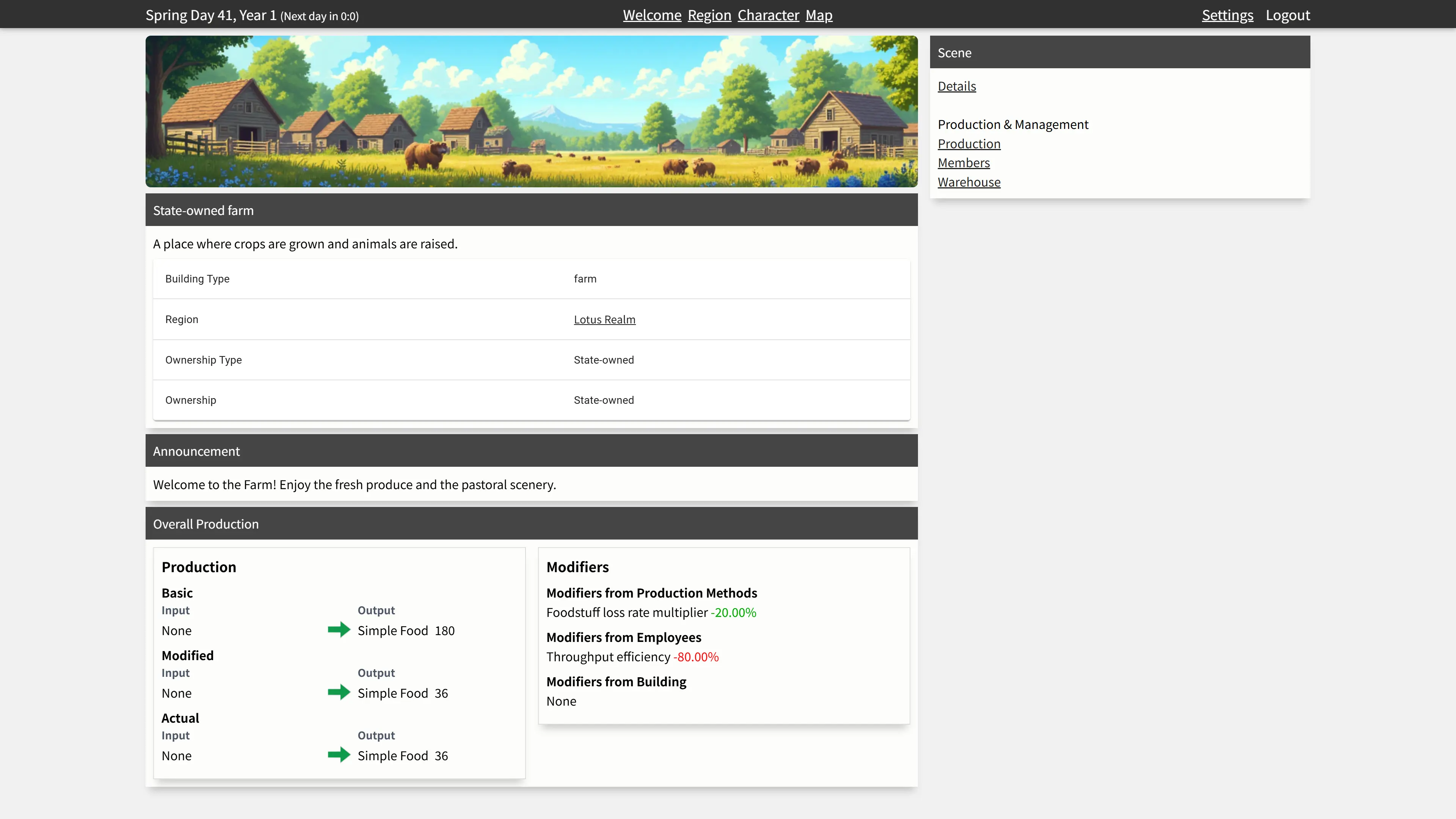Image resolution: width=1456 pixels, height=819 pixels.
Task: Follow the Lotus Realm region link
Action: point(604,319)
